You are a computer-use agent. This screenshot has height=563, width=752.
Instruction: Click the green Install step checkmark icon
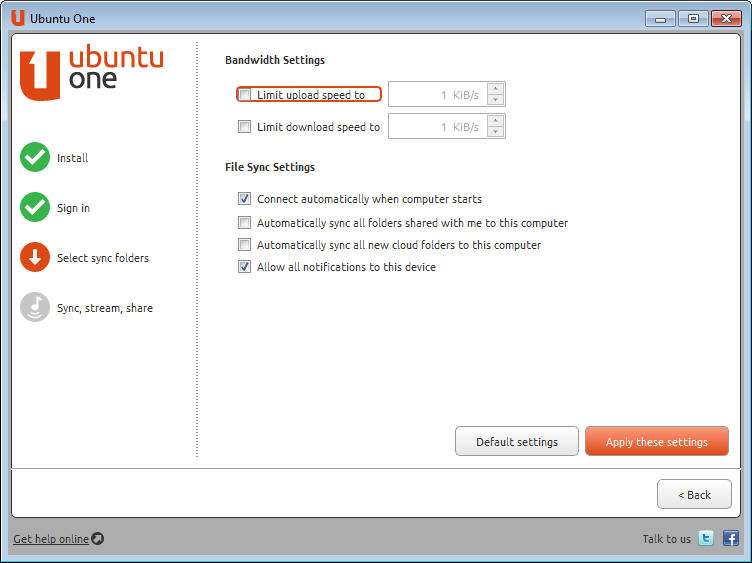(x=35, y=157)
